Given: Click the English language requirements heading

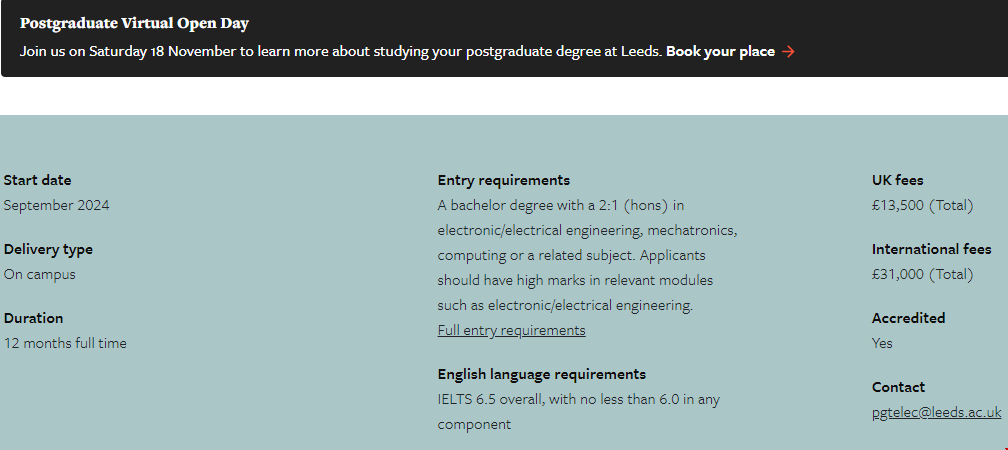Looking at the screenshot, I should (541, 374).
